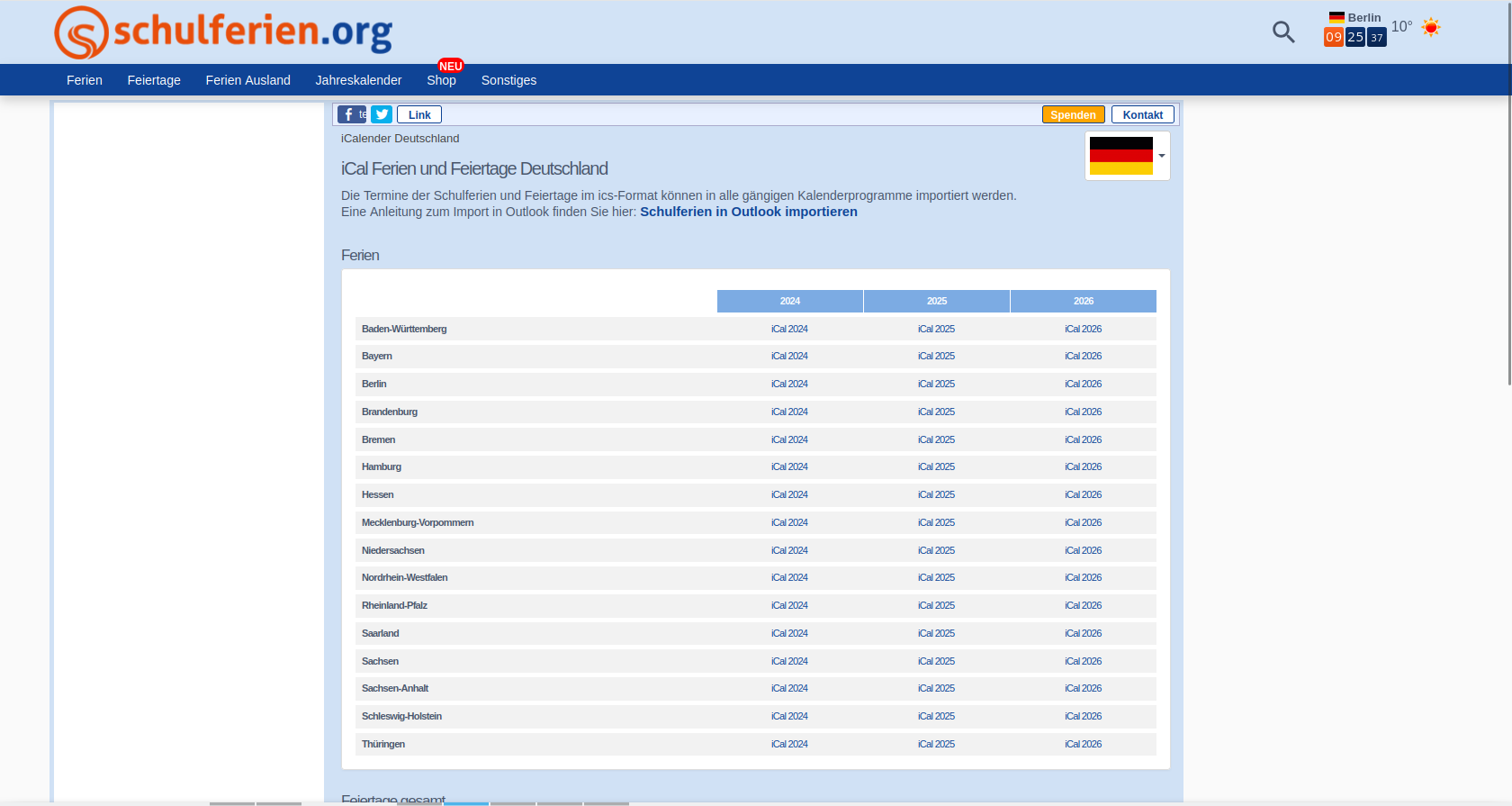
Task: Click the orange Spenden button
Action: click(x=1073, y=114)
